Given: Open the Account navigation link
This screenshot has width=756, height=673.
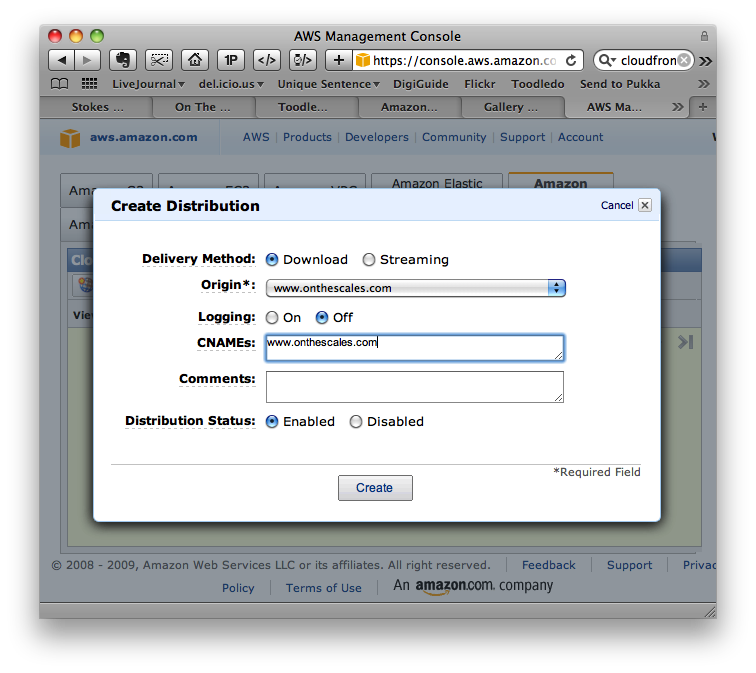Looking at the screenshot, I should [580, 137].
